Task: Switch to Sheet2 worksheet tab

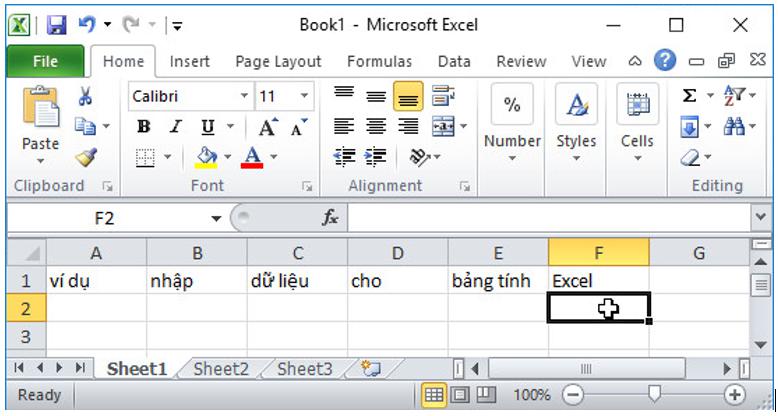Action: (x=220, y=369)
